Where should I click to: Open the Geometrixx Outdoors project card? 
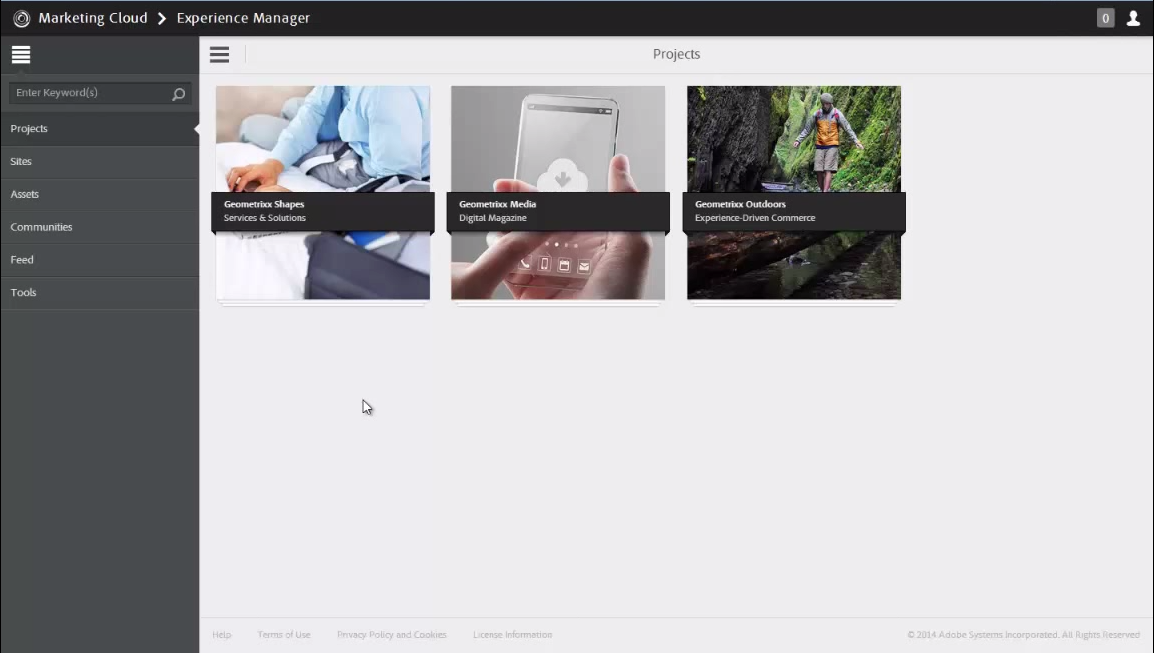coord(794,193)
